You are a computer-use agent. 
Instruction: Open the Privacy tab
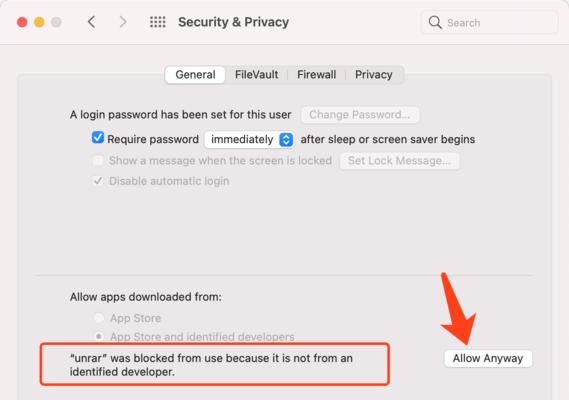click(373, 75)
